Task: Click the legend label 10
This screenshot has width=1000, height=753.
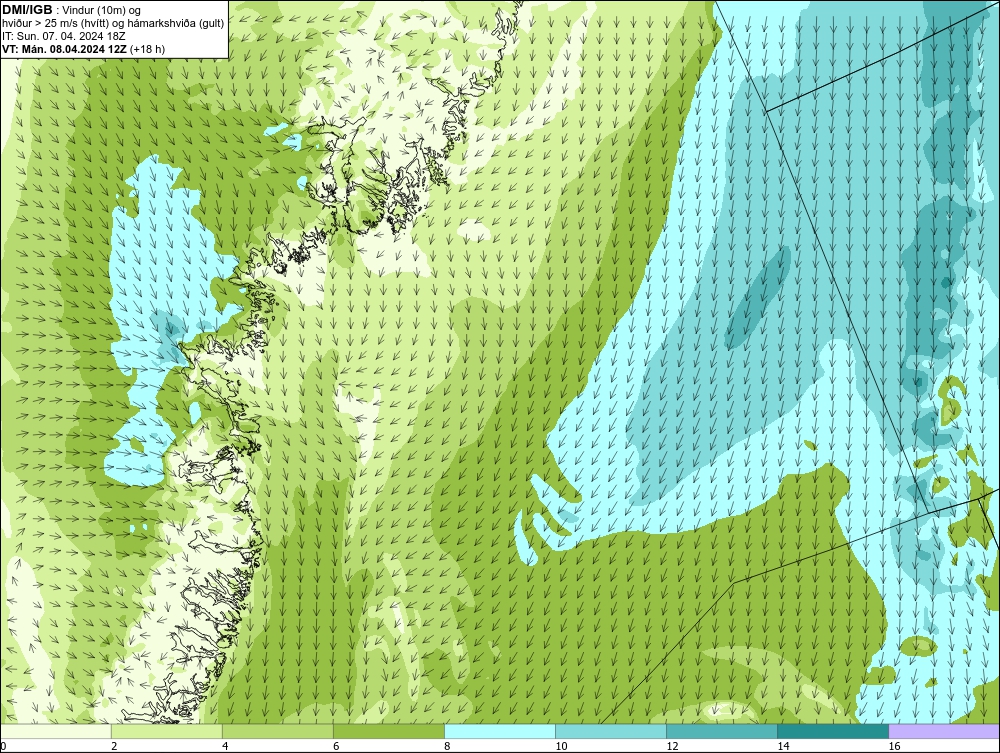Action: pyautogui.click(x=561, y=746)
